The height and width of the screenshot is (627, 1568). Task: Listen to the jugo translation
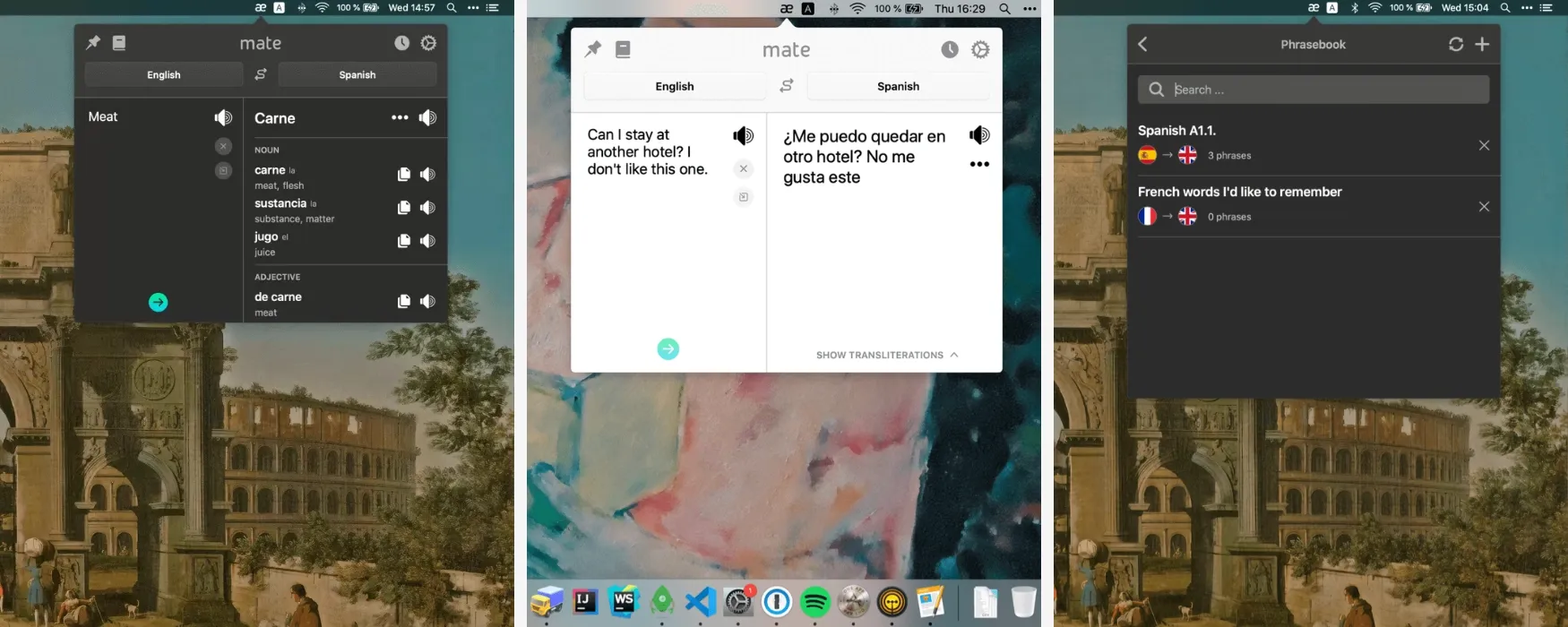(x=427, y=241)
